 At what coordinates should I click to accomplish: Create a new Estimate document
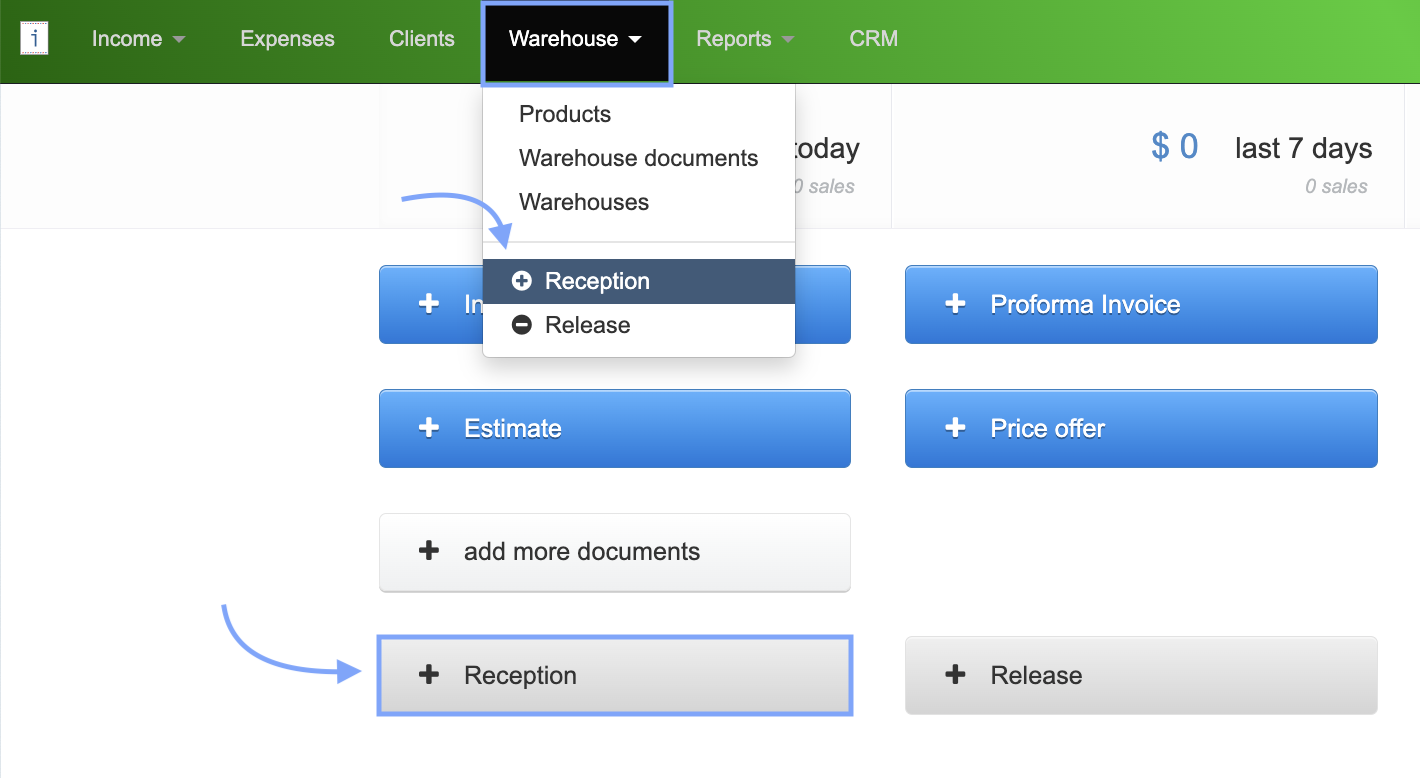pyautogui.click(x=614, y=428)
